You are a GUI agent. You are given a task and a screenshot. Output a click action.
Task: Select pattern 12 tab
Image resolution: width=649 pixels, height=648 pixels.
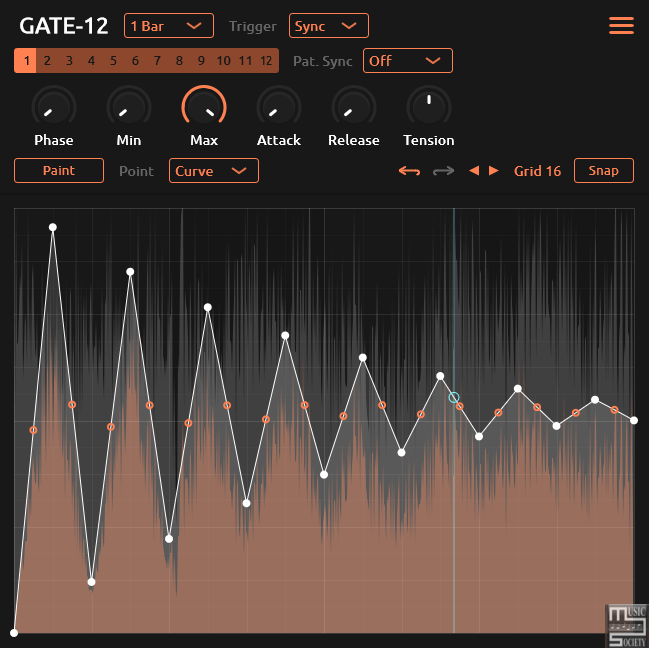point(267,61)
